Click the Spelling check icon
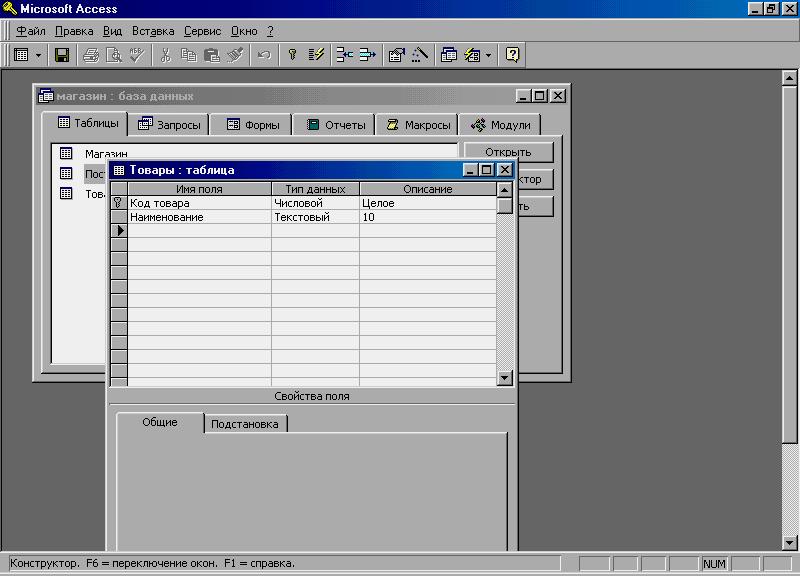Image resolution: width=800 pixels, height=576 pixels. pyautogui.click(x=137, y=55)
